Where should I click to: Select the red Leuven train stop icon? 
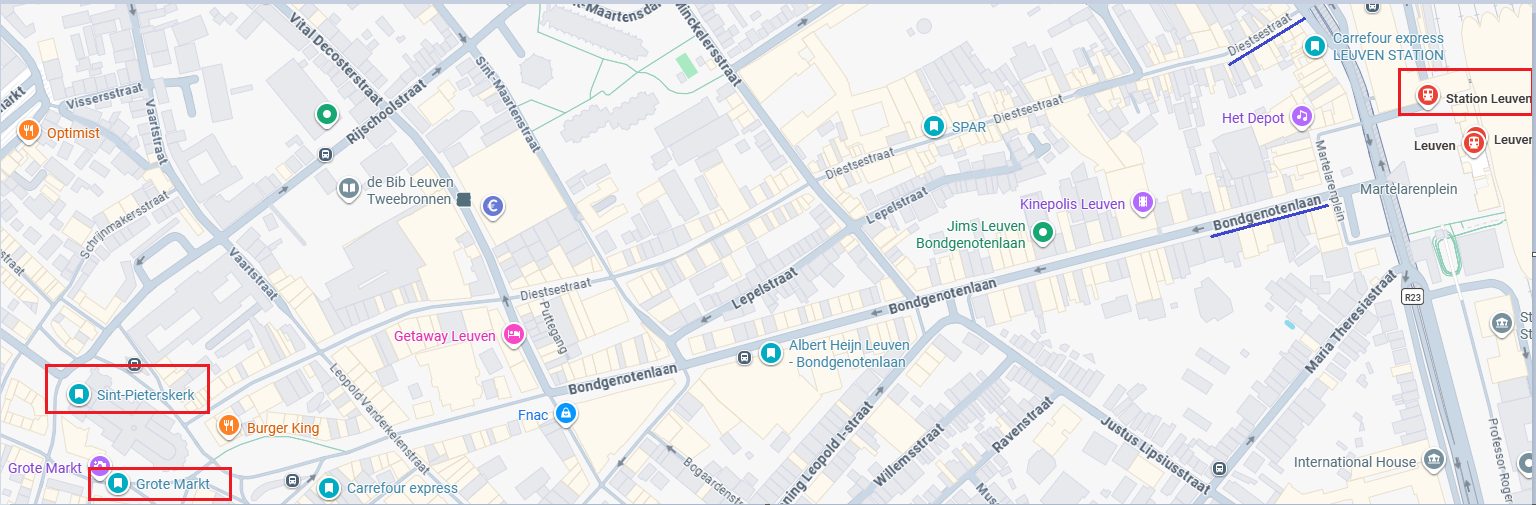click(x=1473, y=143)
